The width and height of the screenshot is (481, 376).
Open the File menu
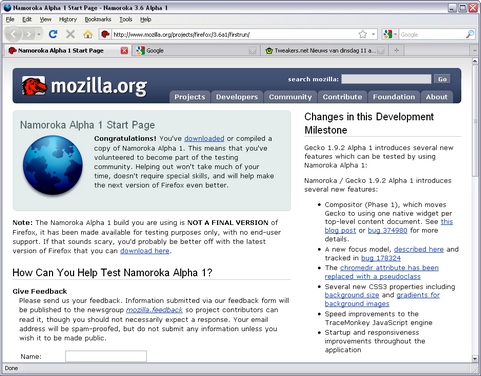tap(10, 19)
